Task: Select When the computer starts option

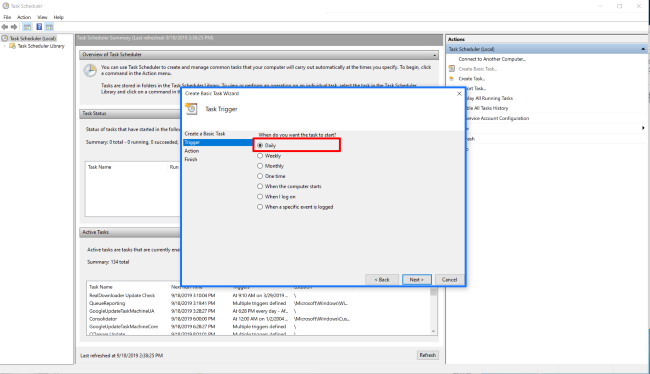Action: [x=260, y=187]
